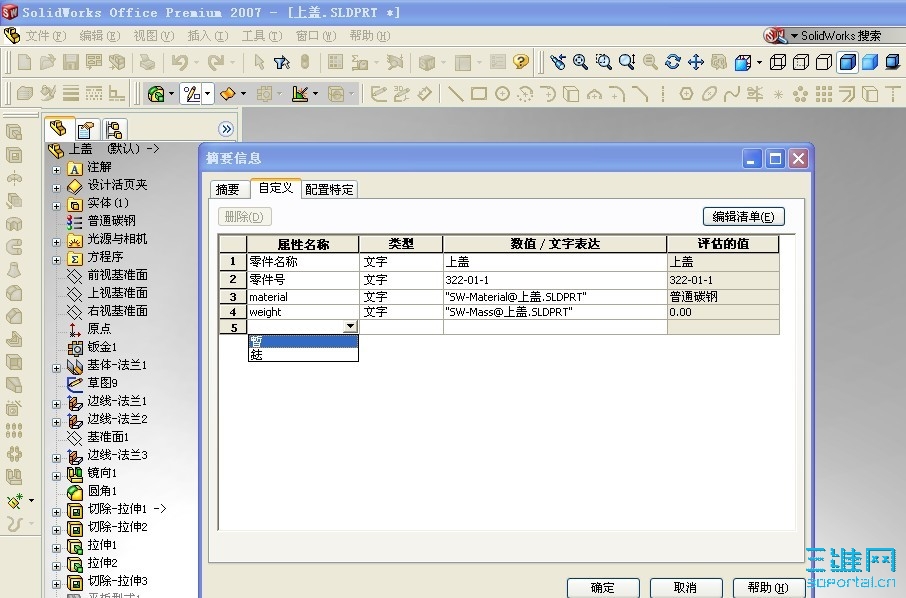The image size is (906, 598).
Task: Click the Open file icon
Action: tap(47, 62)
